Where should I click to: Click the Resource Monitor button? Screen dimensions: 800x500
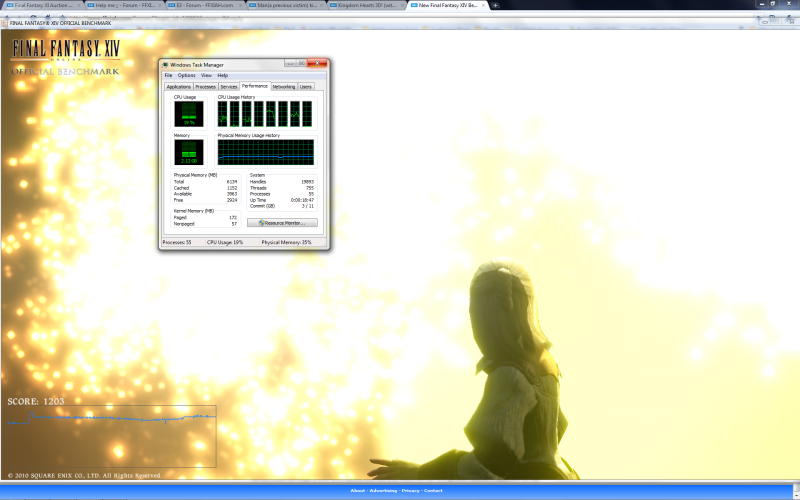coord(282,223)
